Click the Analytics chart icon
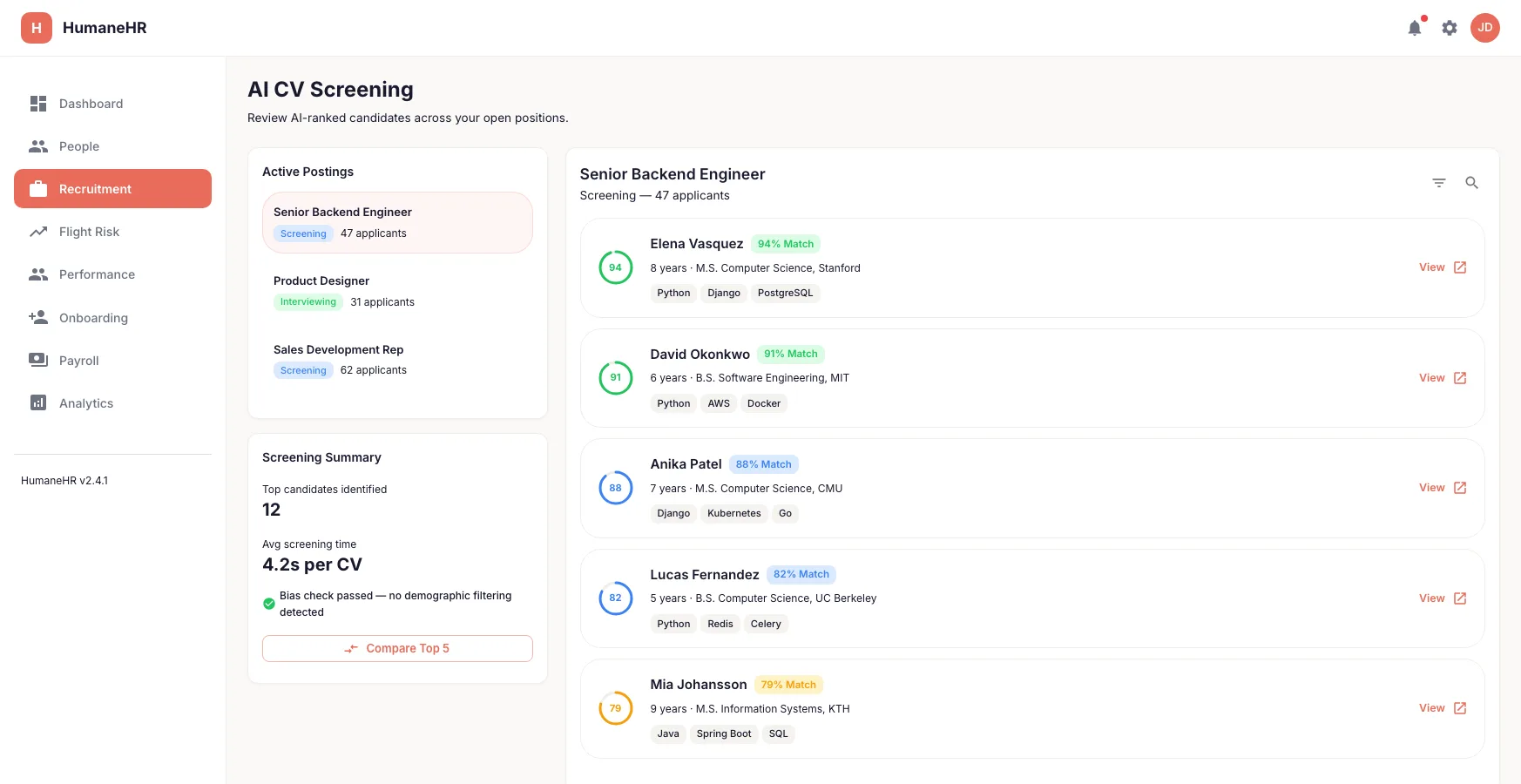Image resolution: width=1521 pixels, height=784 pixels. (x=38, y=403)
